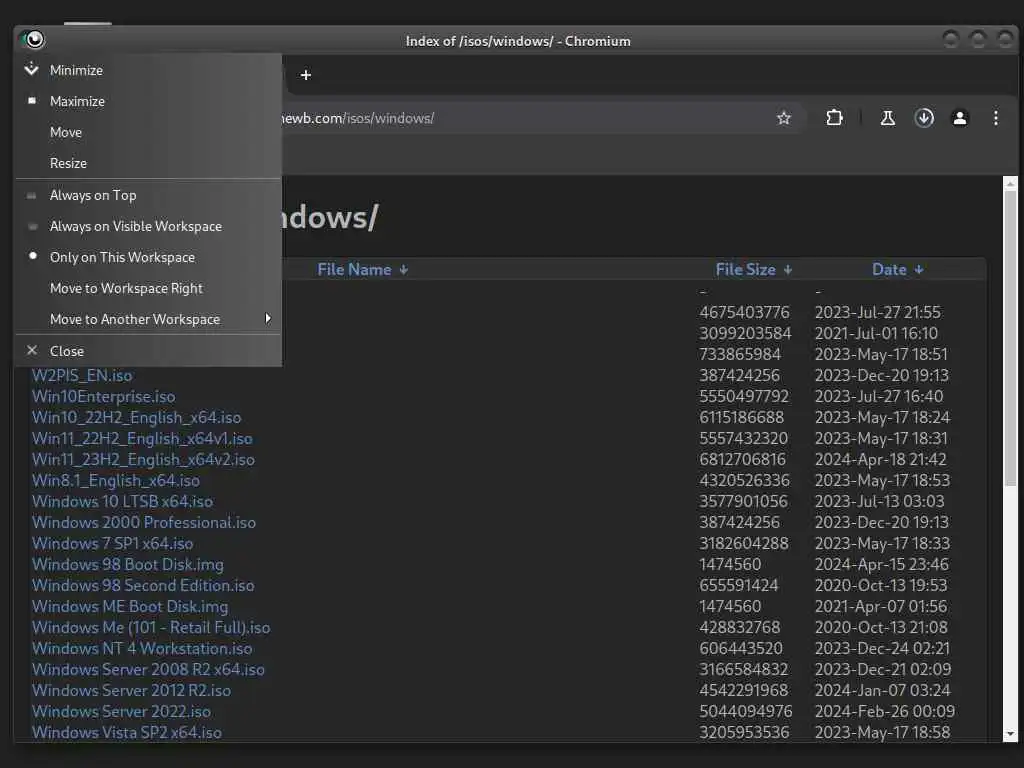The width and height of the screenshot is (1024, 768).
Task: Select Close menu entry
Action: [x=148, y=351]
